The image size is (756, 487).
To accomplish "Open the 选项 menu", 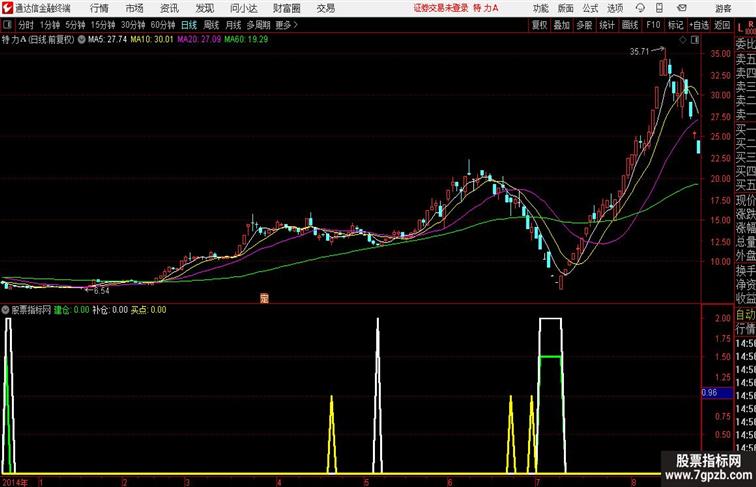I will click(615, 8).
